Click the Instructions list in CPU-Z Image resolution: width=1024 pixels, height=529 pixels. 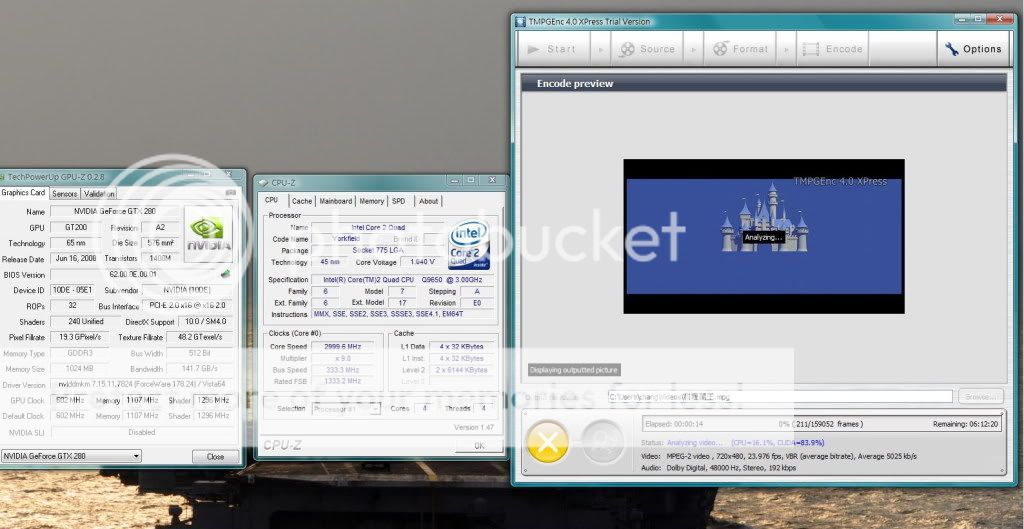click(403, 314)
